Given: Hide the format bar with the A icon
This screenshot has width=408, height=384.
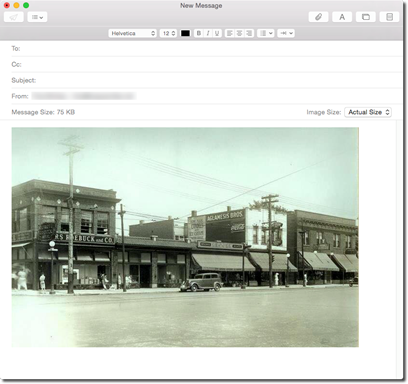Looking at the screenshot, I should point(342,17).
